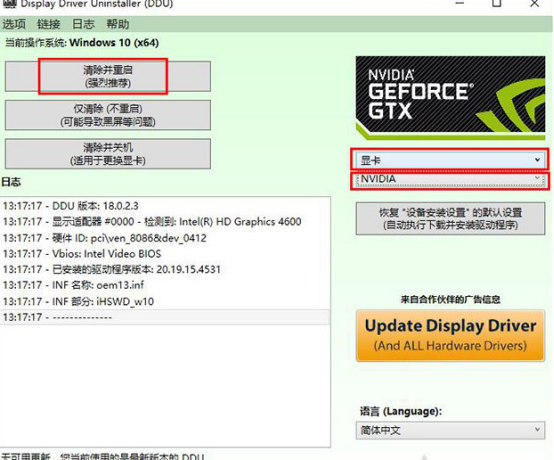554x460 pixels.
Task: Click the Update Display Driver ad banner
Action: [x=450, y=336]
